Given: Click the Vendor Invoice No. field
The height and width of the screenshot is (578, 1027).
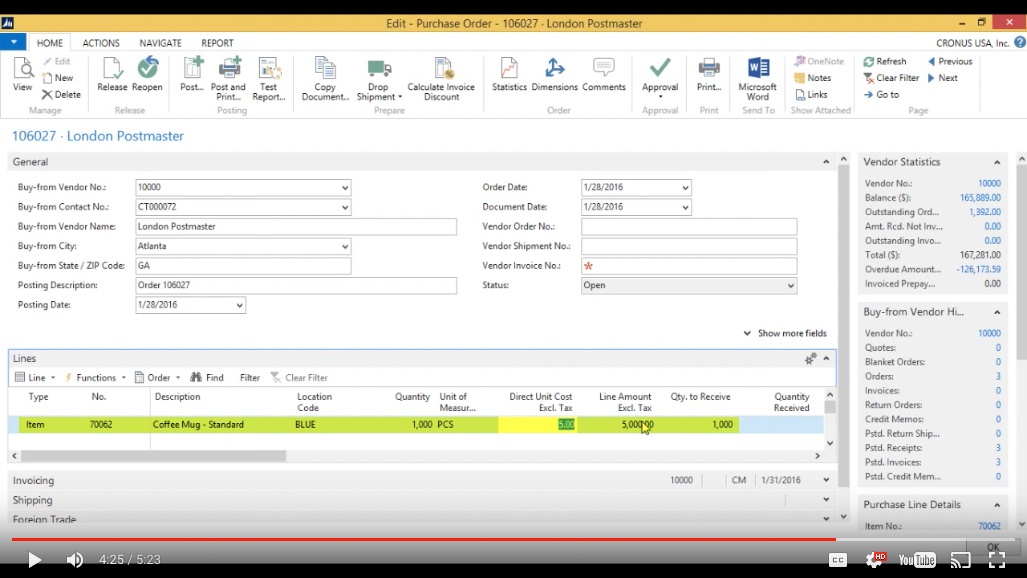Looking at the screenshot, I should [x=689, y=266].
